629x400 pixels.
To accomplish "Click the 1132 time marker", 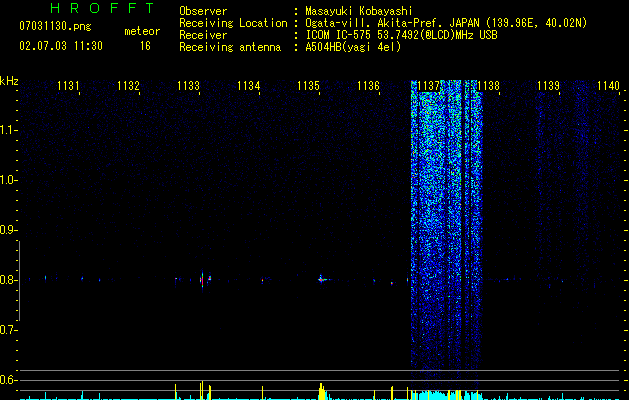I will pos(128,85).
